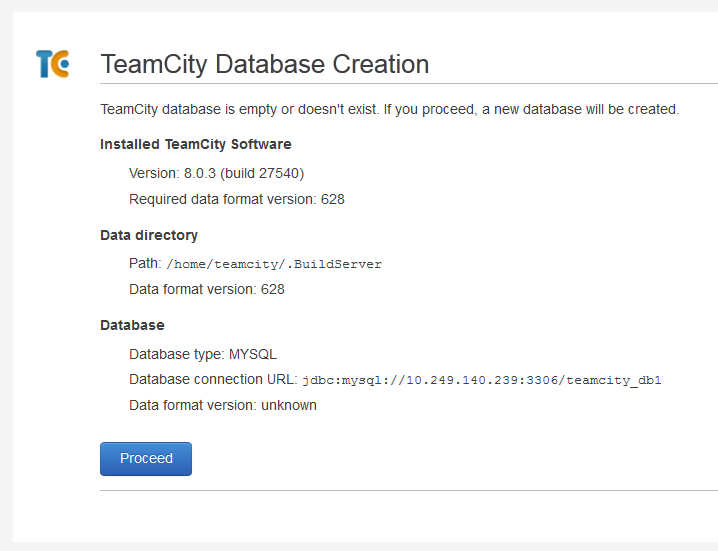Click the 'TeamCity Database Creation' heading
The height and width of the screenshot is (551, 718).
(265, 64)
